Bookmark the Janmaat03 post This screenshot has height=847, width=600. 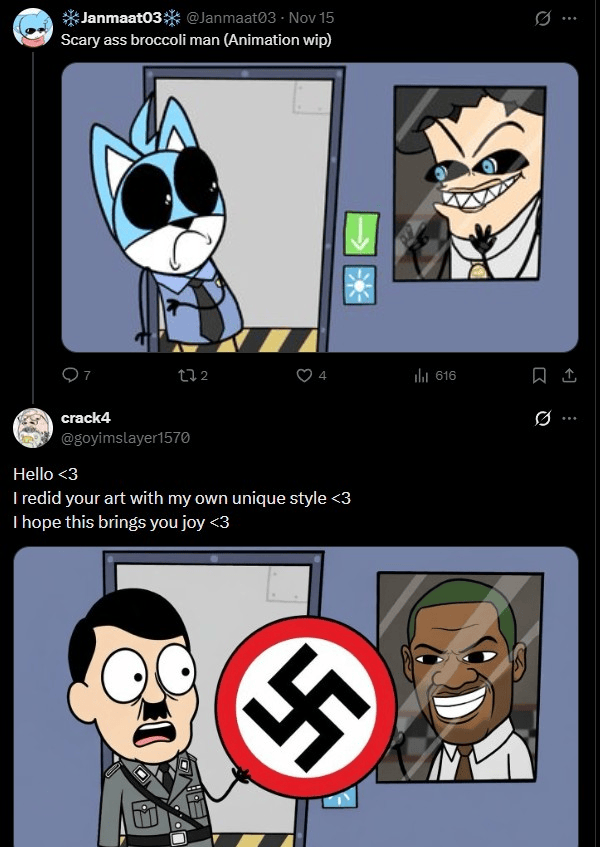click(x=539, y=376)
